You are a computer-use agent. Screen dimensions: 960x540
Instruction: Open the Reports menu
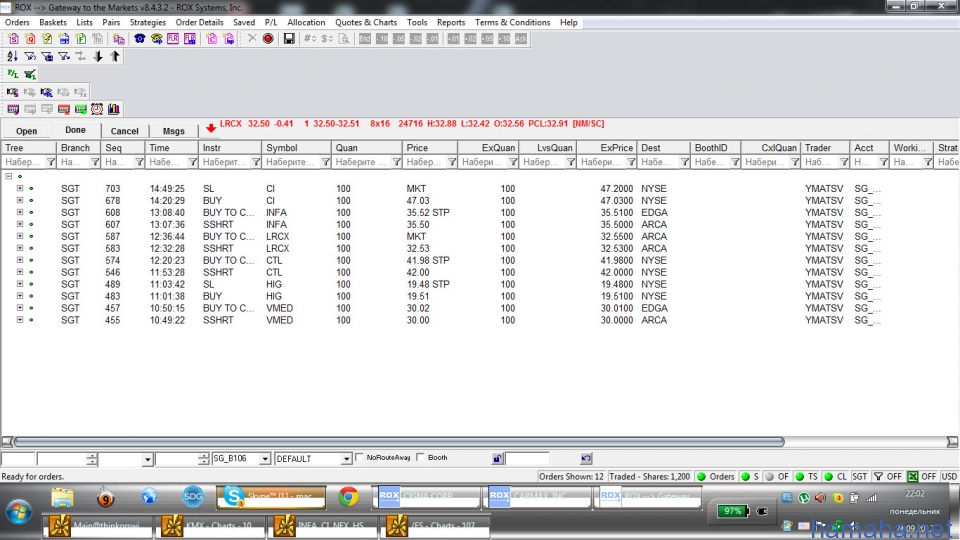tap(451, 22)
